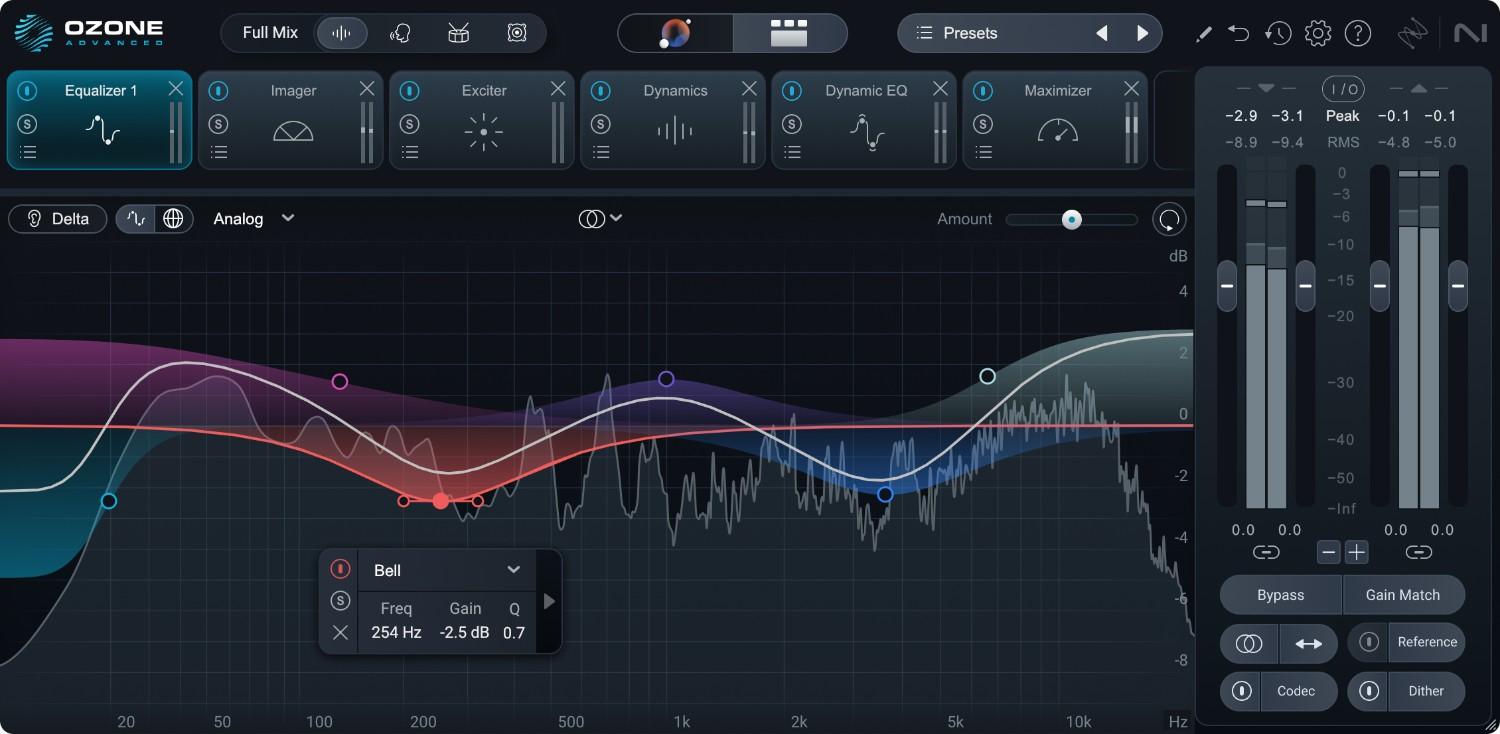This screenshot has height=734, width=1500.
Task: Click the Native Instruments logo
Action: (x=1471, y=32)
